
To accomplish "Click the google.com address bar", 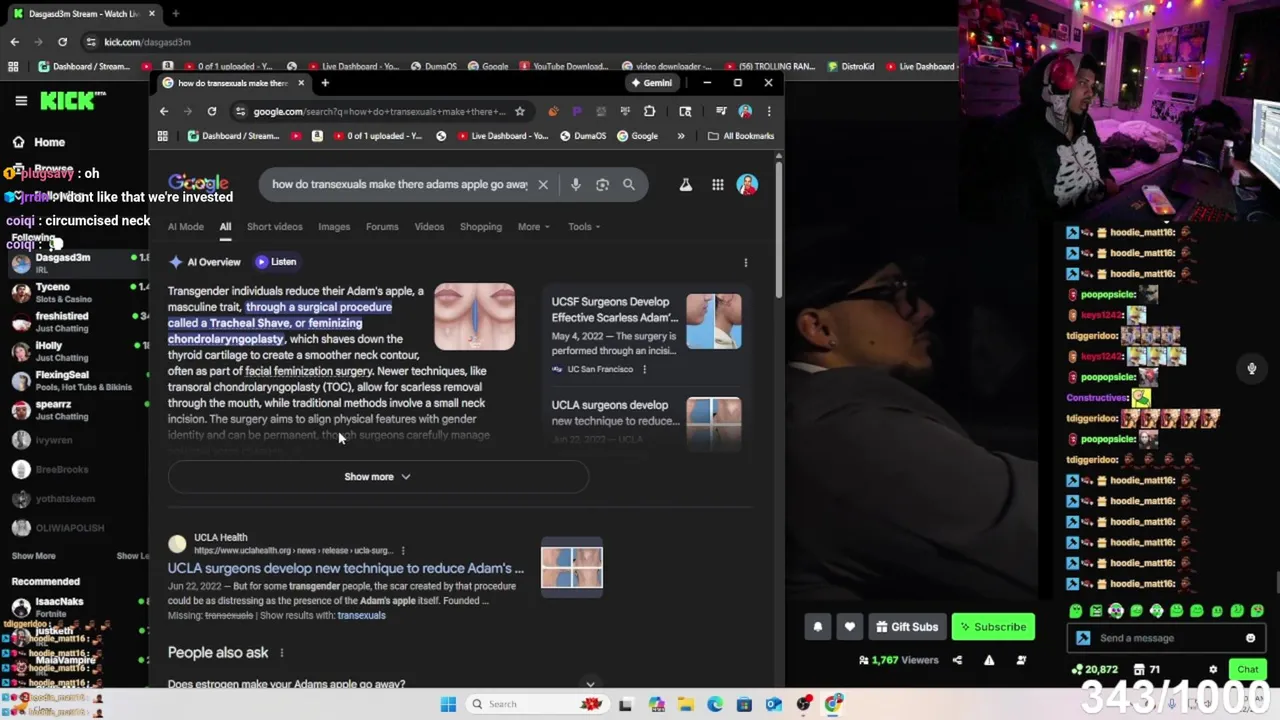I will [380, 111].
